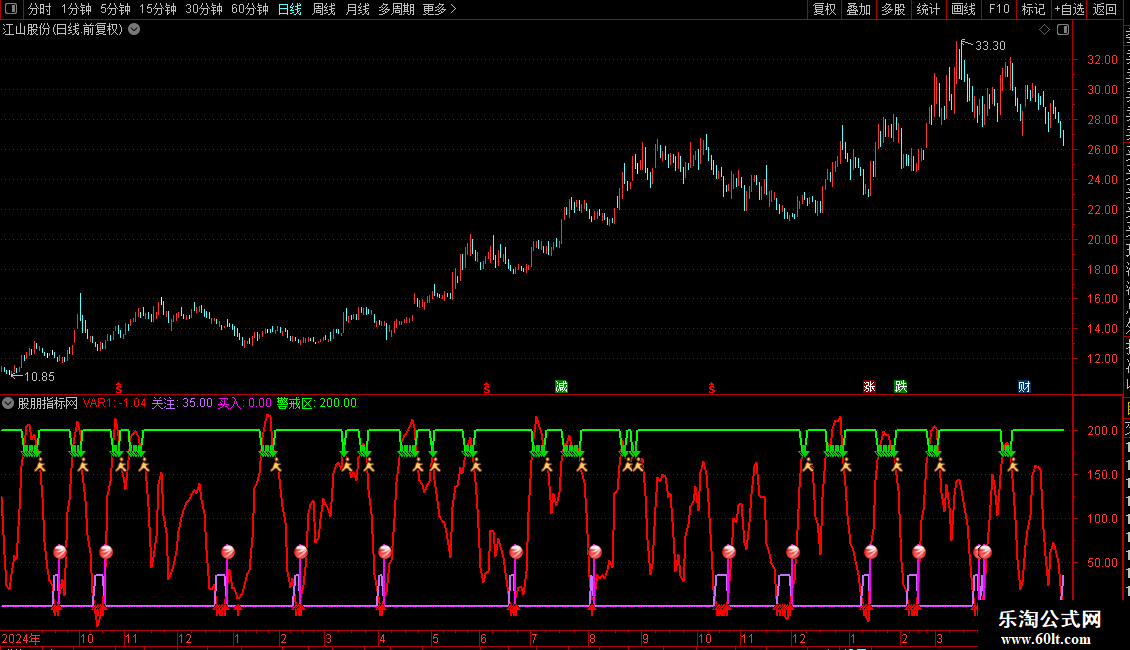Viewport: 1130px width, 650px height.
Task: Select the 1分钟 period
Action: (76, 9)
